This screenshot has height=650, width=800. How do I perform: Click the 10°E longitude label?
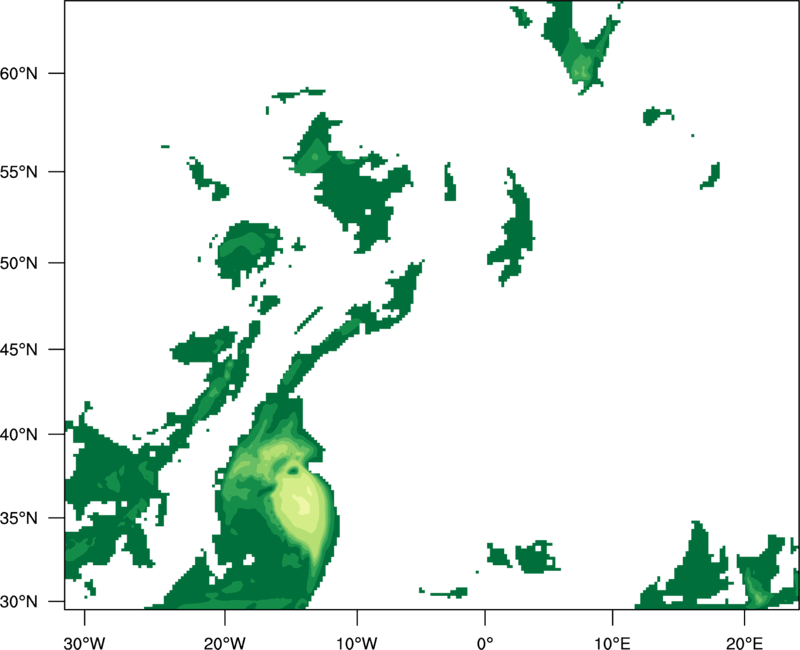point(612,643)
